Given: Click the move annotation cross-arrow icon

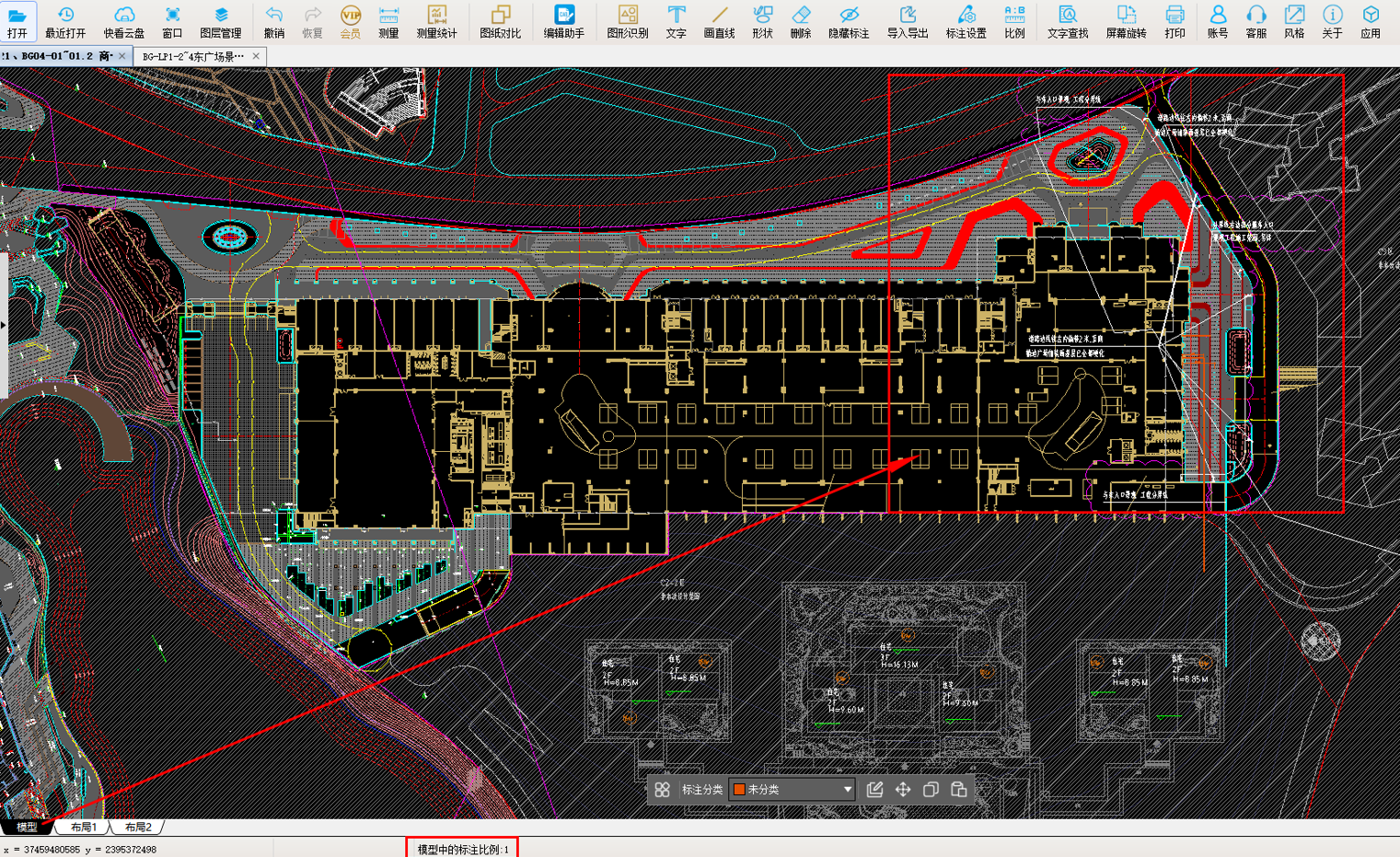Looking at the screenshot, I should [903, 790].
